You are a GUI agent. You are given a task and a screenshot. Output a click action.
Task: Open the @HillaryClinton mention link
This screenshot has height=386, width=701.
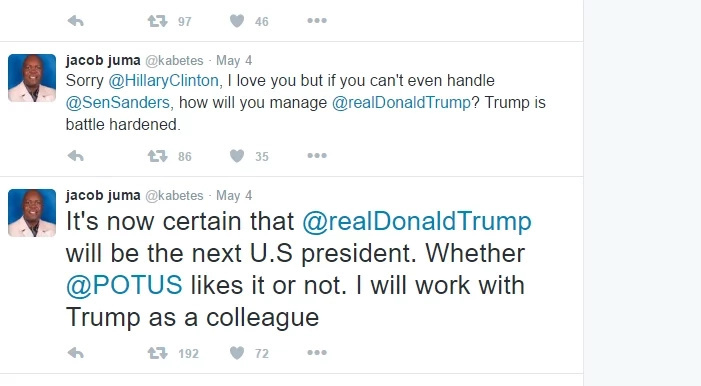pos(163,81)
